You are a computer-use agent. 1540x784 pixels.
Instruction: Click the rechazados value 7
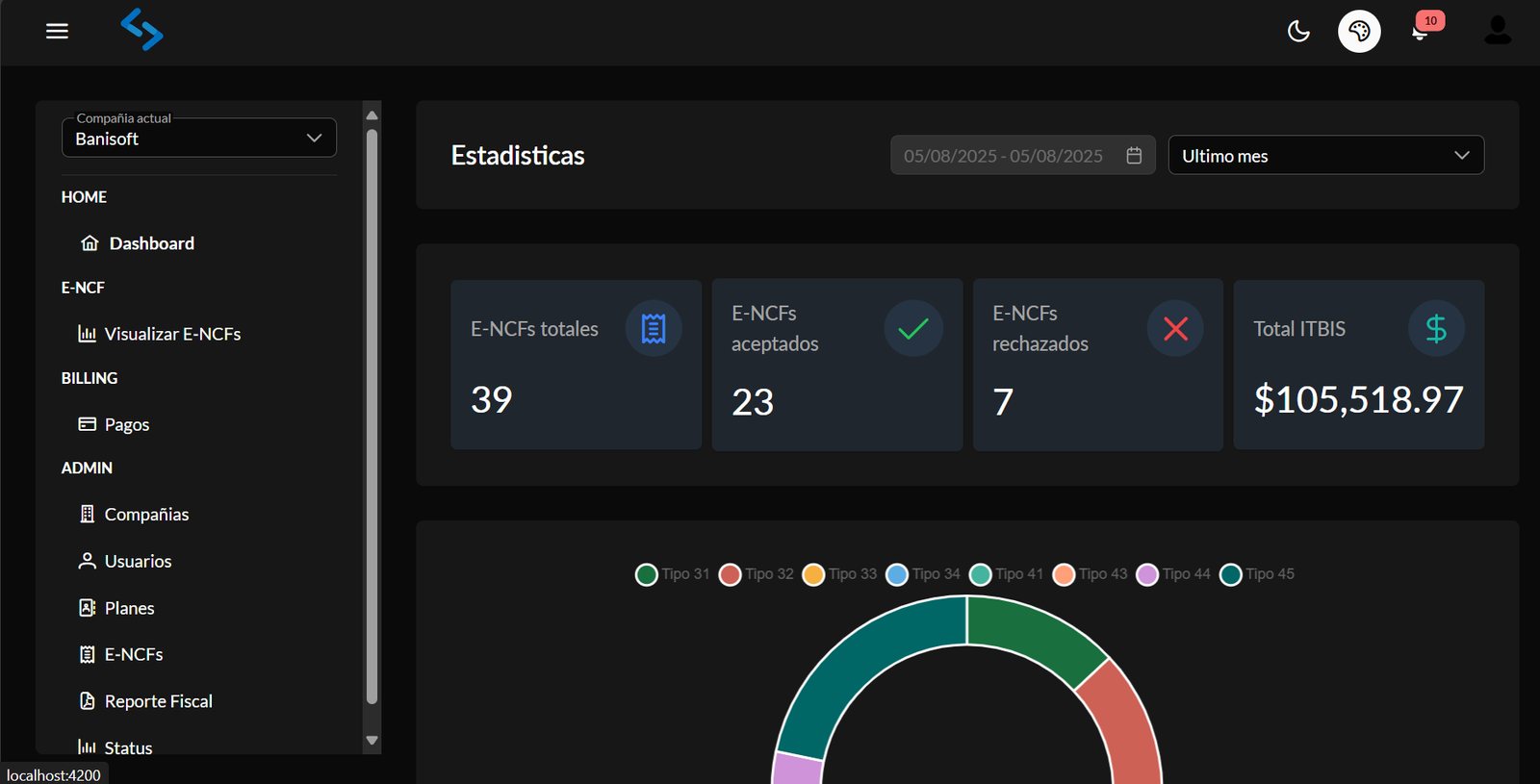point(1003,402)
